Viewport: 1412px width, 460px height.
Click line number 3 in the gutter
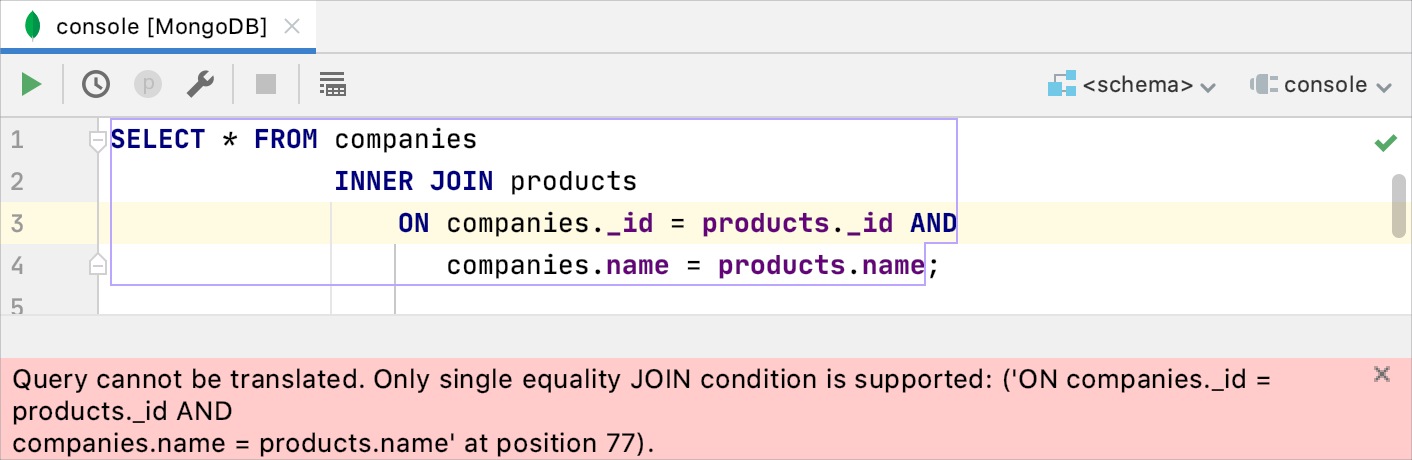click(x=17, y=222)
